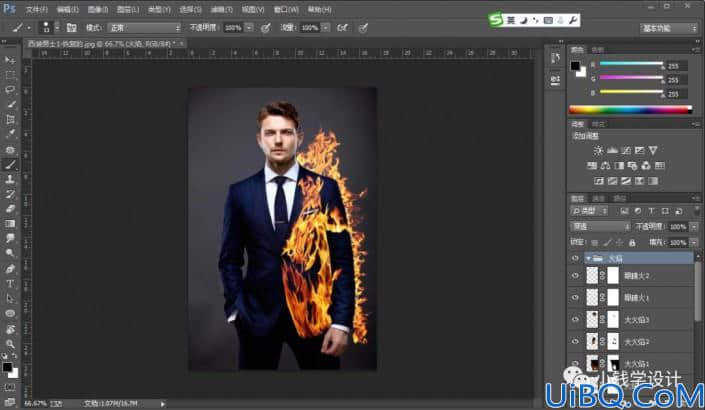The width and height of the screenshot is (705, 410).
Task: Hide the 火焰 group
Action: [x=575, y=258]
